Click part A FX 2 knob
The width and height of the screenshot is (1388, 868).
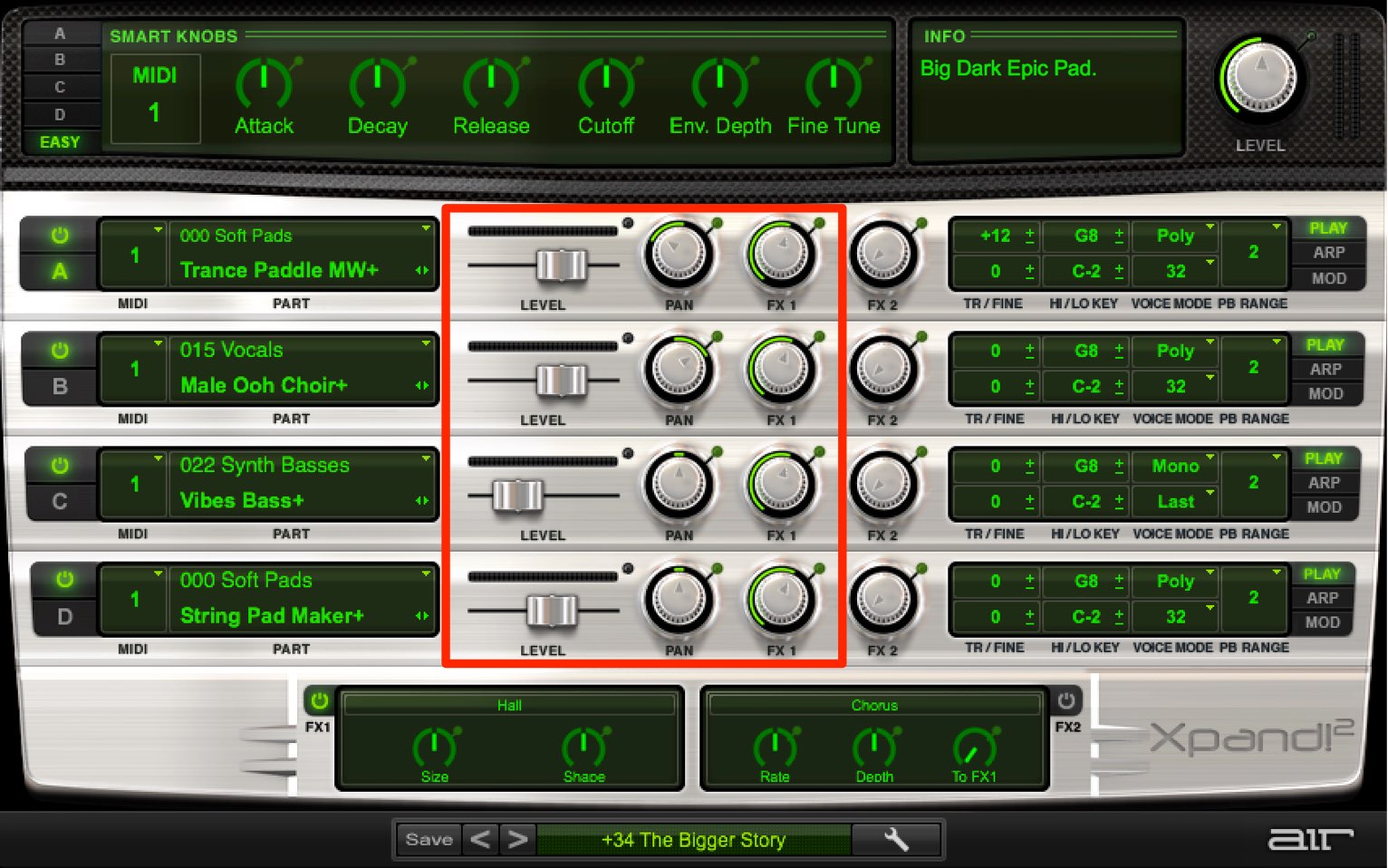coord(882,255)
